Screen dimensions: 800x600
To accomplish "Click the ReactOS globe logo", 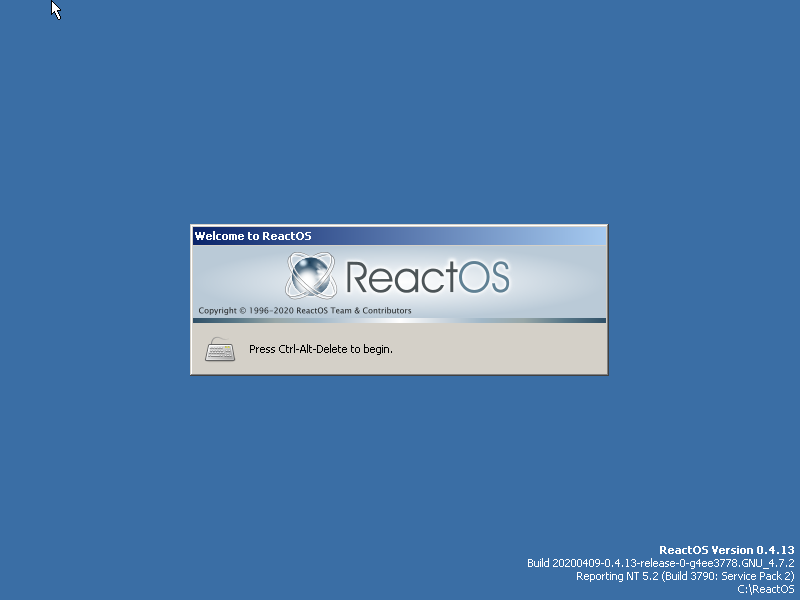I will [311, 276].
